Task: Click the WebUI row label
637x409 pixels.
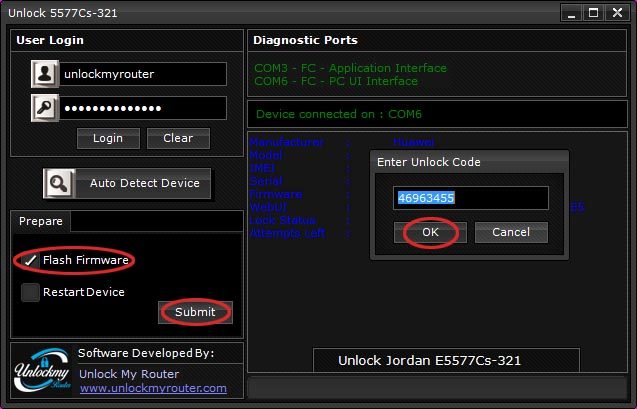Action: [x=269, y=207]
